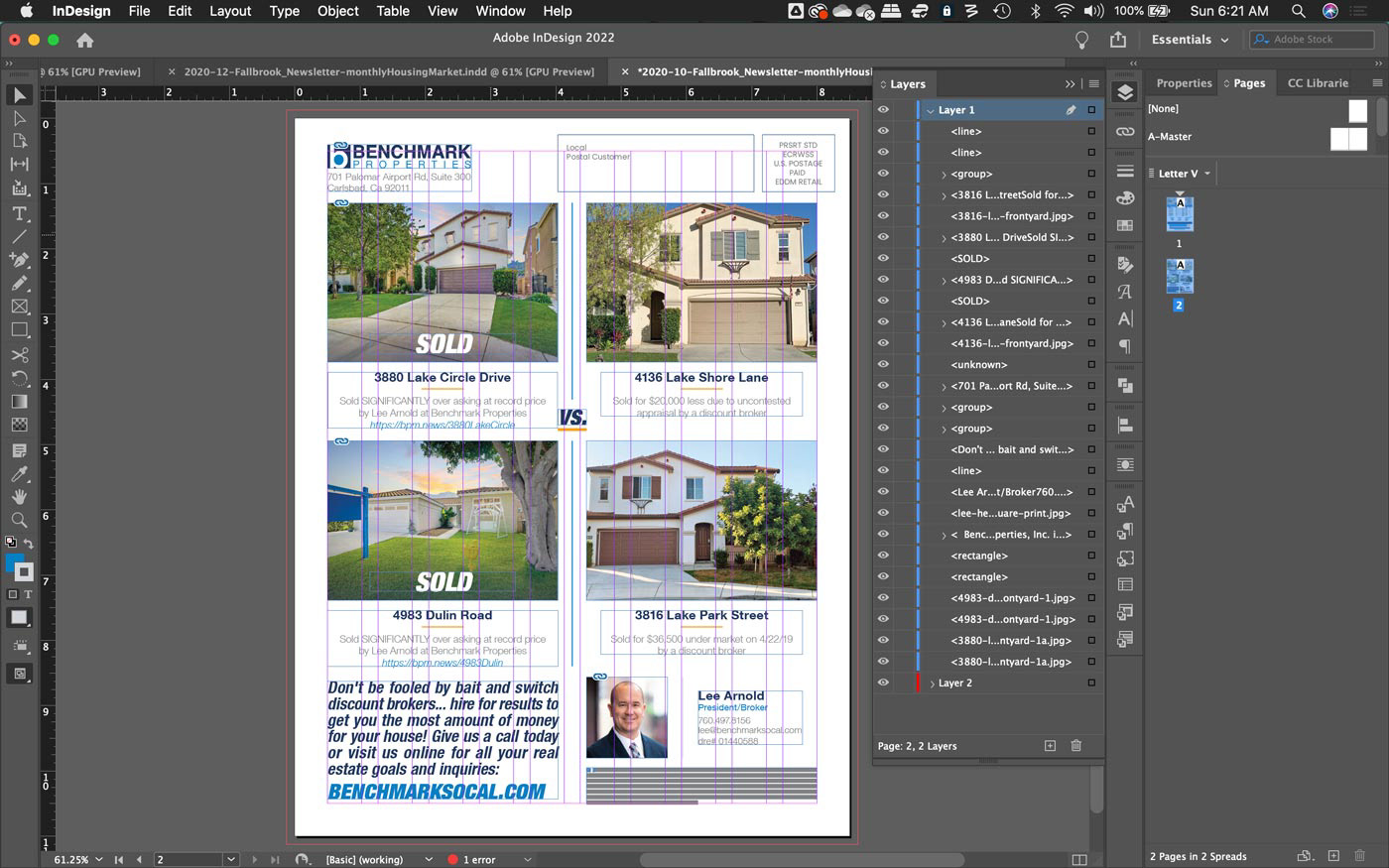The height and width of the screenshot is (868, 1389).
Task: Open the Links panel icon in dock
Action: pyautogui.click(x=1124, y=131)
